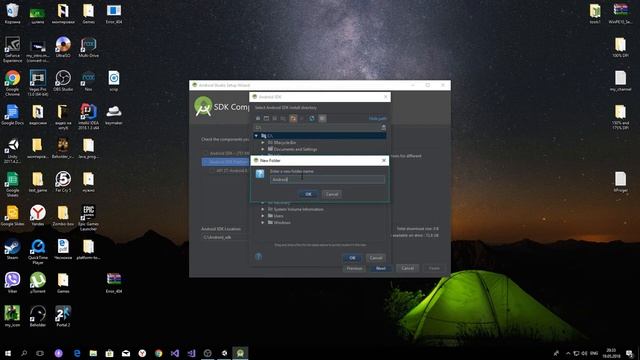Expand the Windows folder node
The height and width of the screenshot is (360, 640).
point(263,223)
